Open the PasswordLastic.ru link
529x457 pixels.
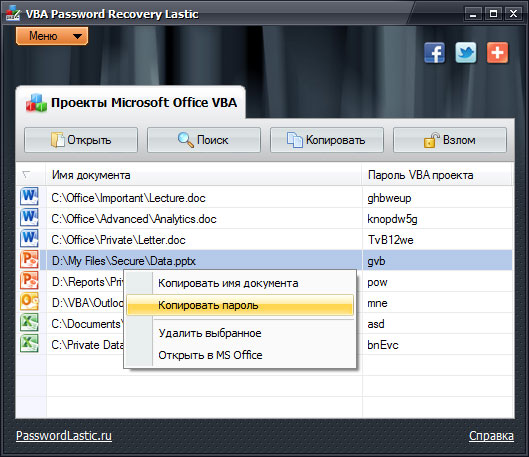tap(64, 436)
